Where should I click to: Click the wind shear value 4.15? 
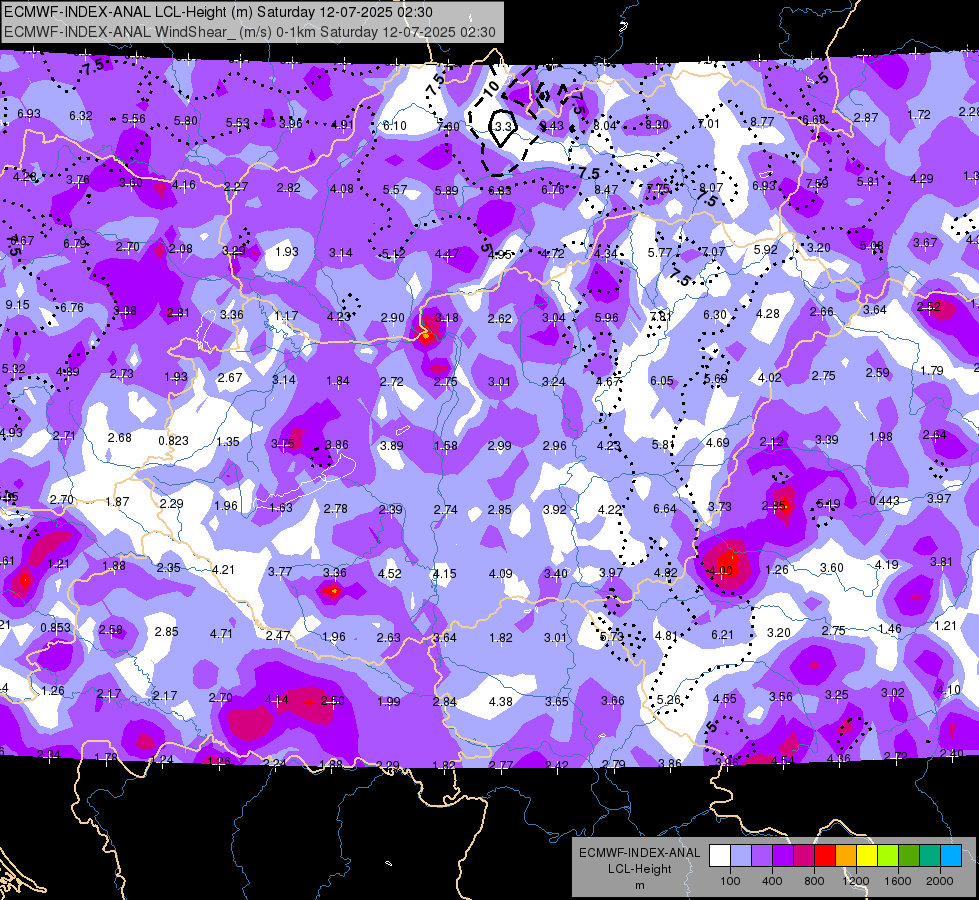[x=445, y=573]
